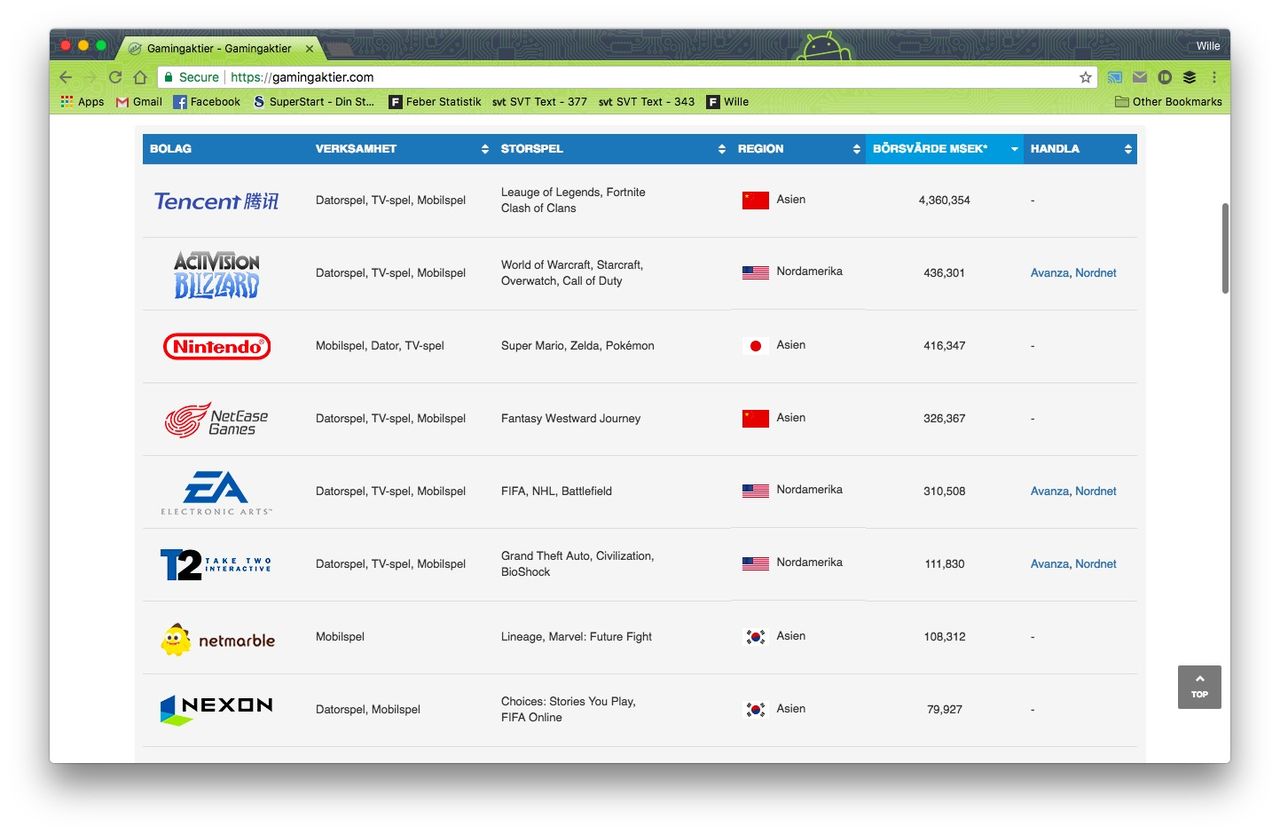
Task: Click the US flag in Take Two row
Action: [755, 563]
